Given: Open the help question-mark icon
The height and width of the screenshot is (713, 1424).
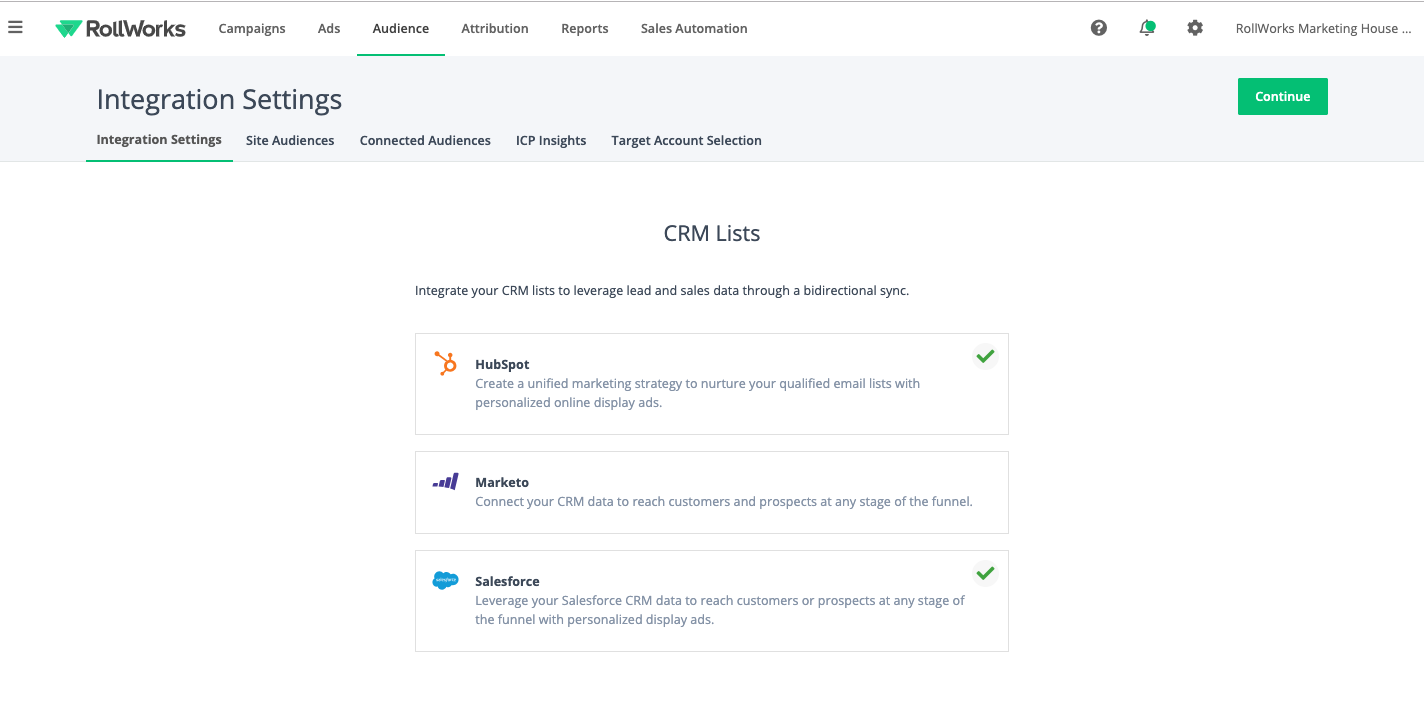Looking at the screenshot, I should 1099,27.
